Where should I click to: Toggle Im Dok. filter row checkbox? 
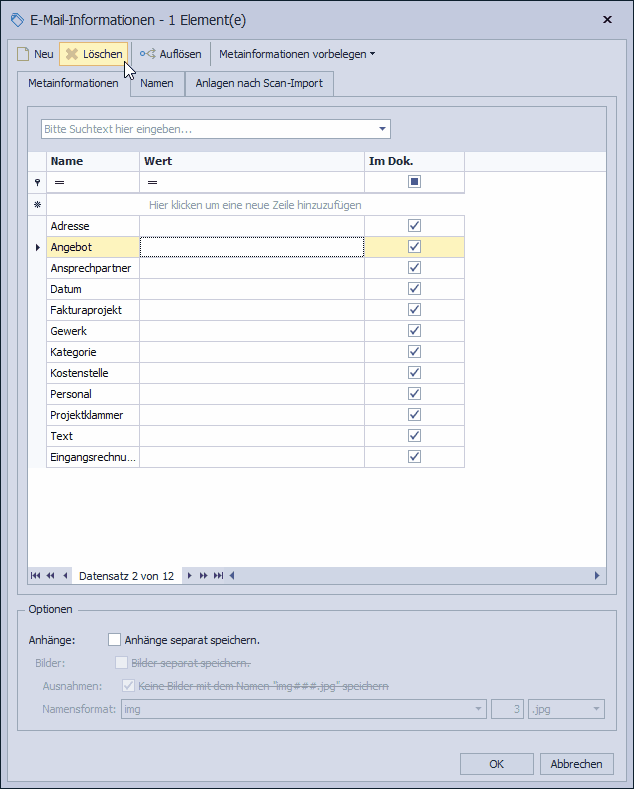click(414, 182)
